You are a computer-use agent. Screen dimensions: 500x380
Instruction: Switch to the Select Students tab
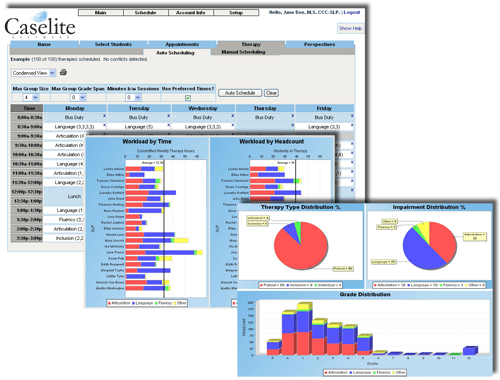click(x=113, y=44)
